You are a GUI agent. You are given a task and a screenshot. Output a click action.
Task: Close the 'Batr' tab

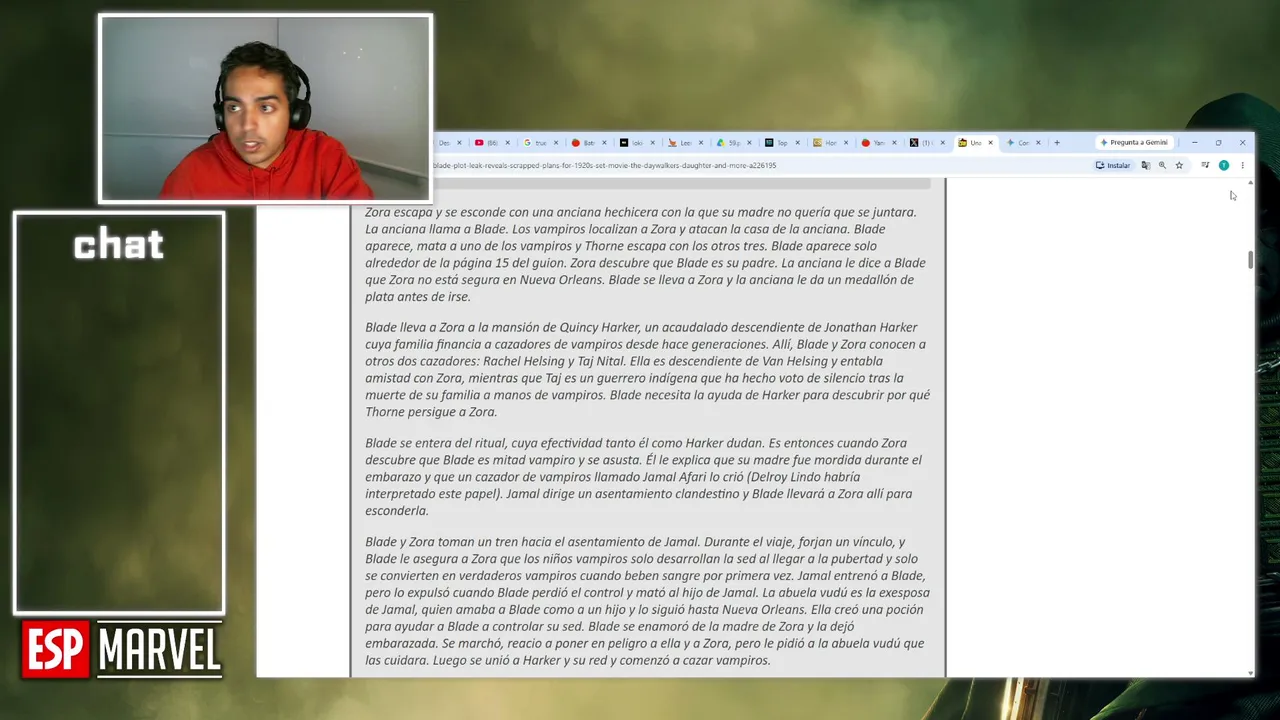coord(604,142)
